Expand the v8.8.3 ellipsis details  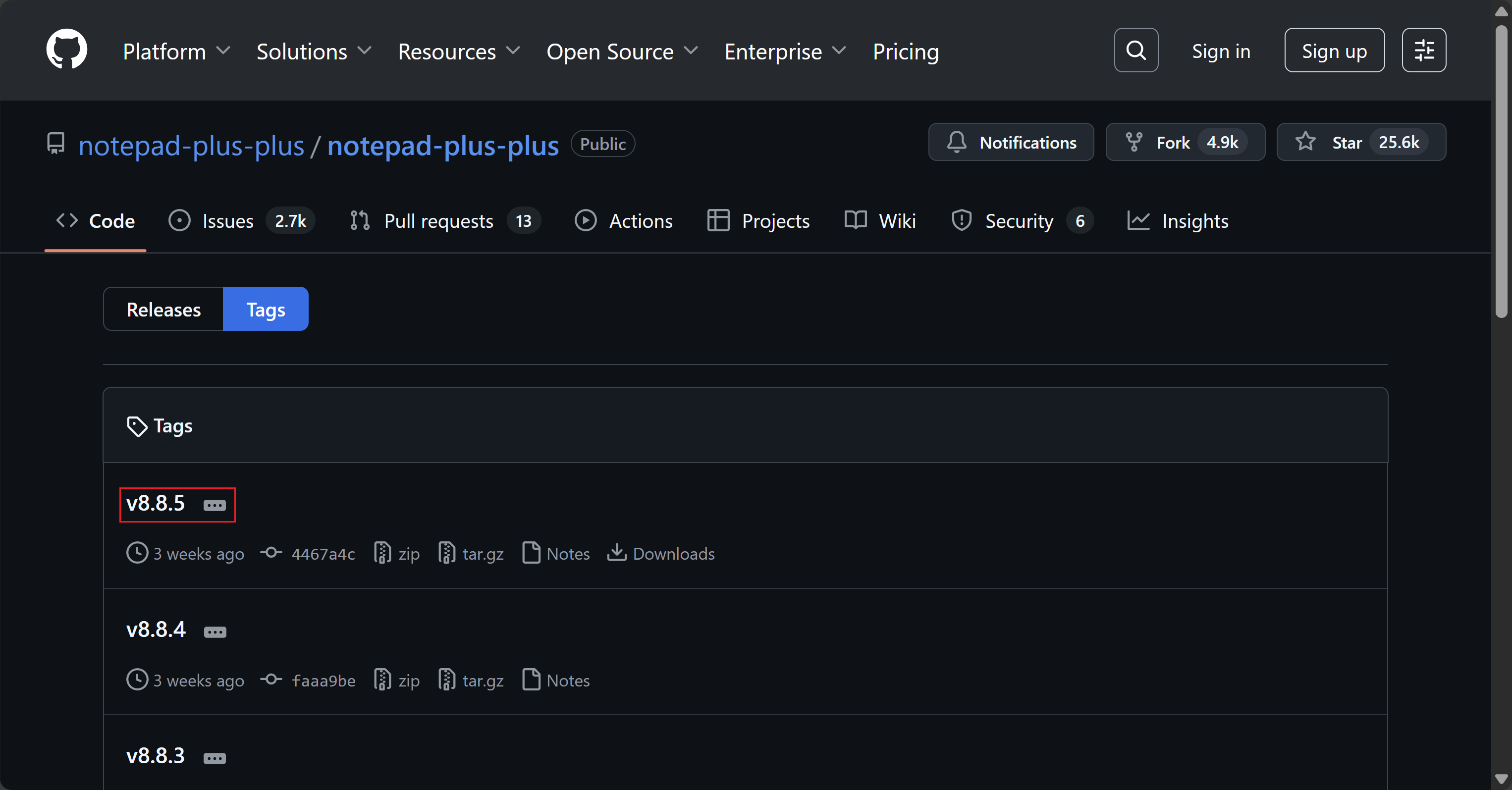click(x=214, y=758)
